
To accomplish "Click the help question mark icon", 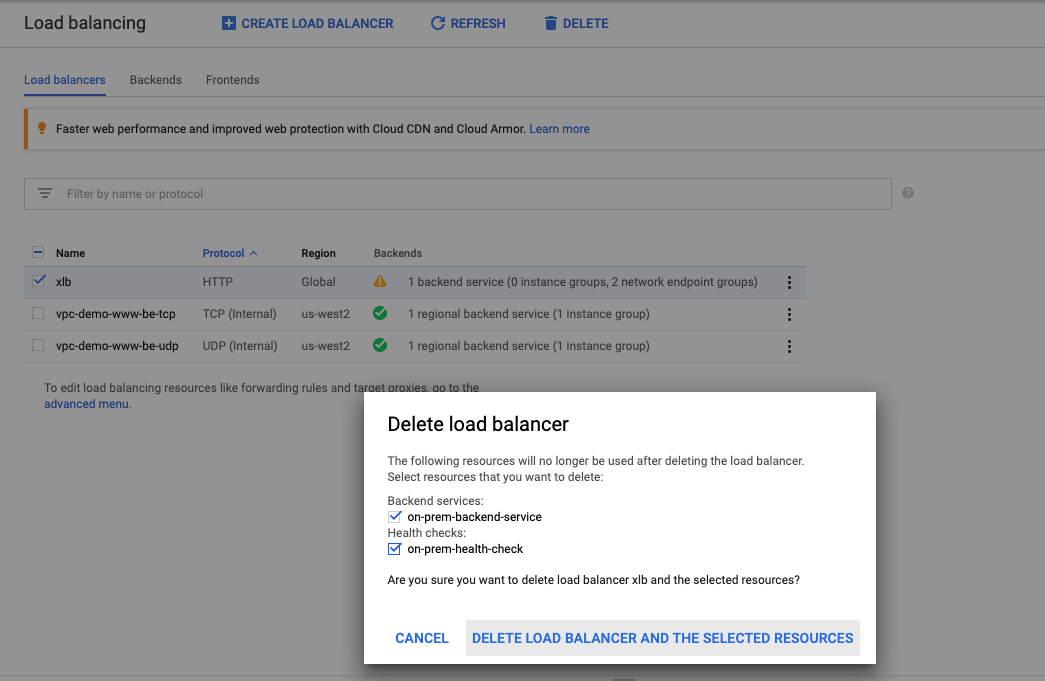I will 908,193.
